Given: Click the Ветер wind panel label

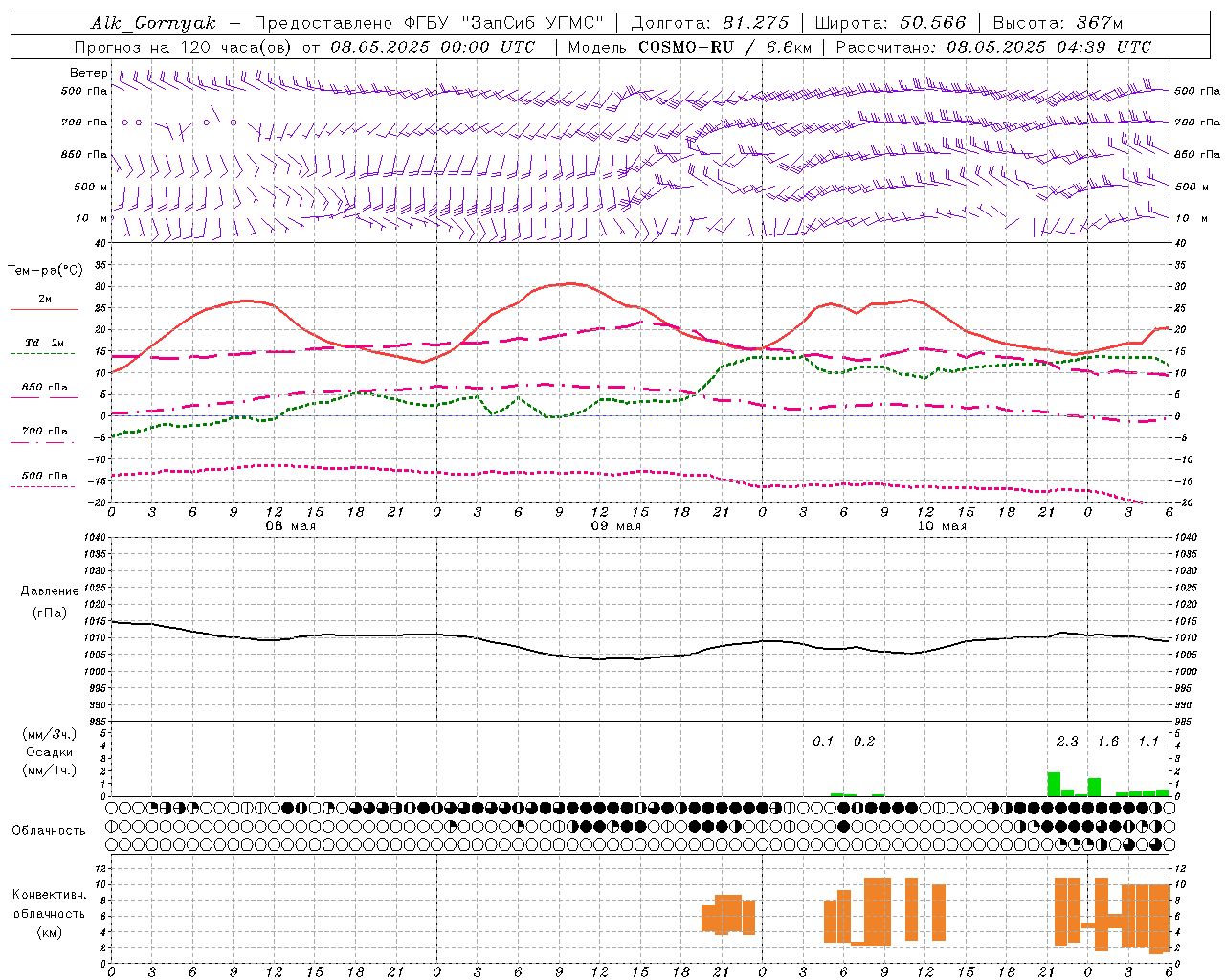Looking at the screenshot, I should point(89,73).
